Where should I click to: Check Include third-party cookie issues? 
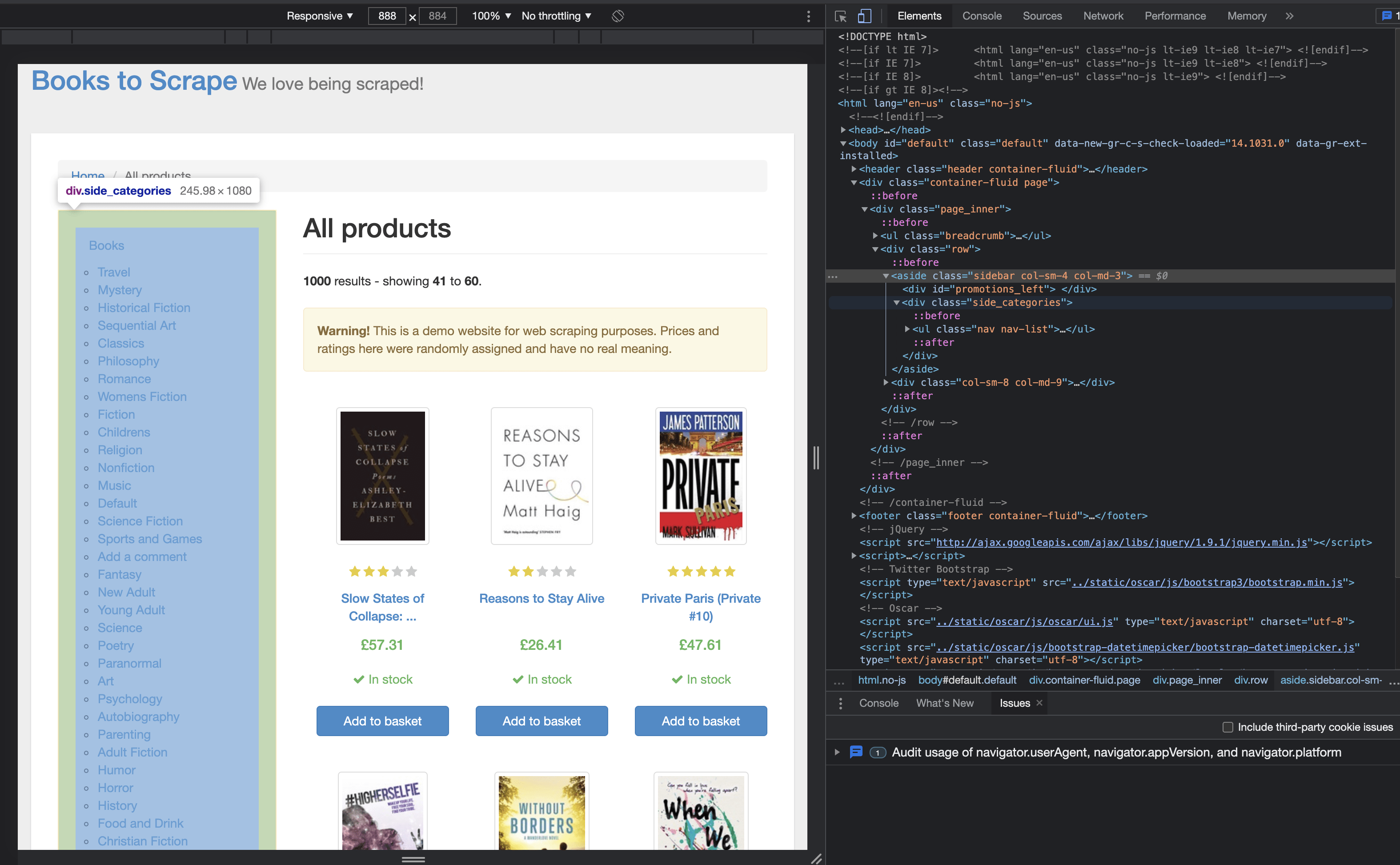point(1228,727)
